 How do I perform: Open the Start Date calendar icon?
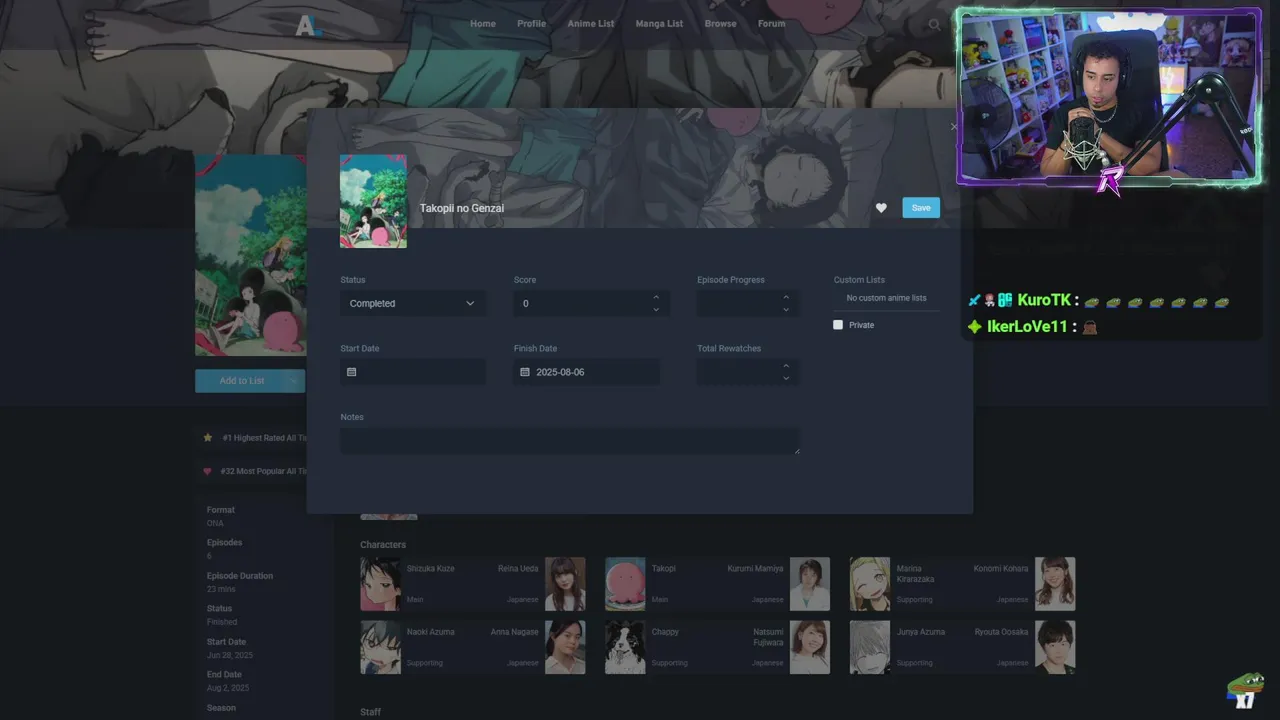click(351, 372)
